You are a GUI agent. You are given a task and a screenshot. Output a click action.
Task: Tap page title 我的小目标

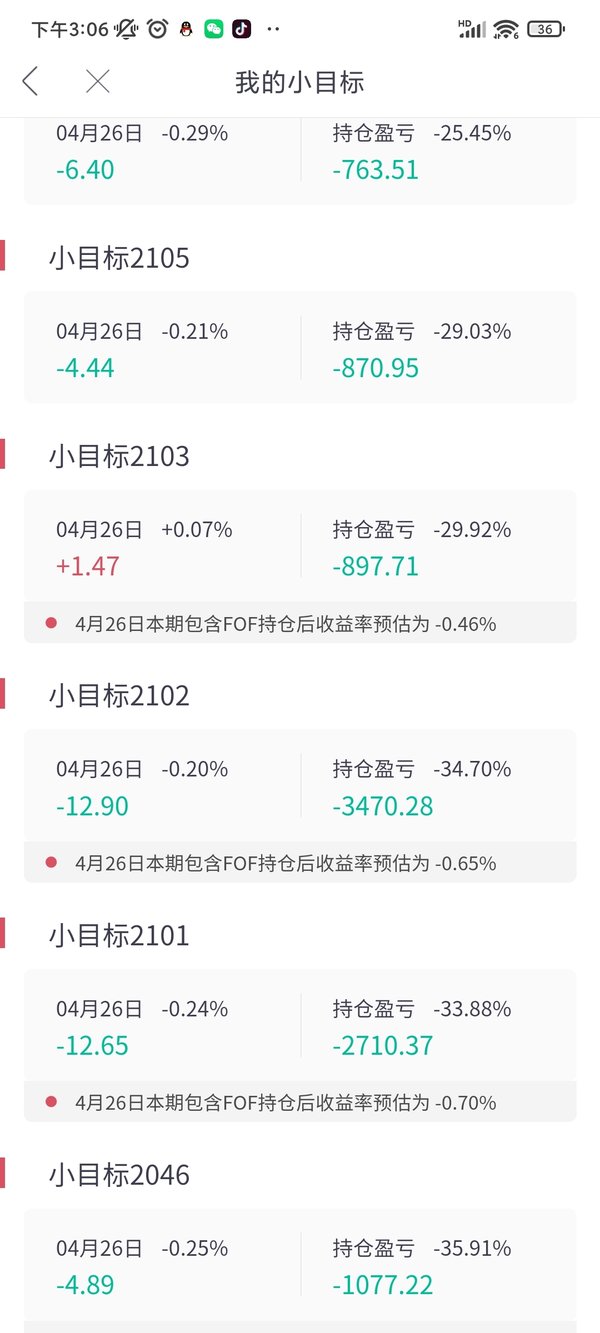(x=300, y=82)
